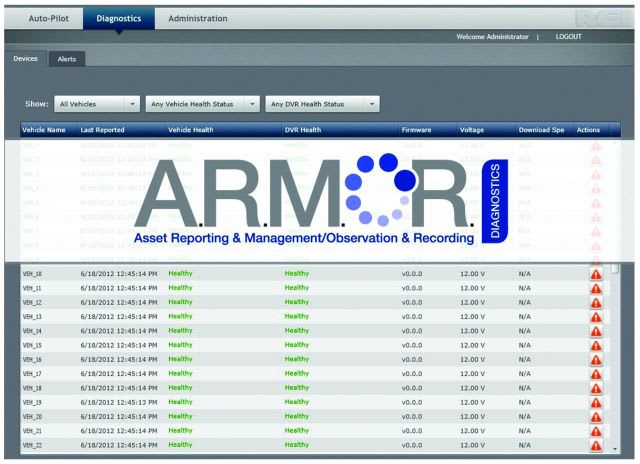640x464 pixels.
Task: Open alert icon for VEH_10 row
Action: coord(596,274)
